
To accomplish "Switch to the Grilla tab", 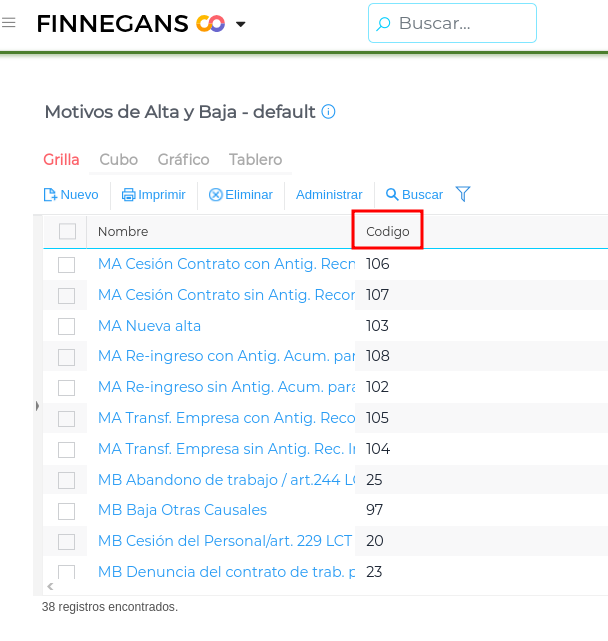I will point(61,159).
